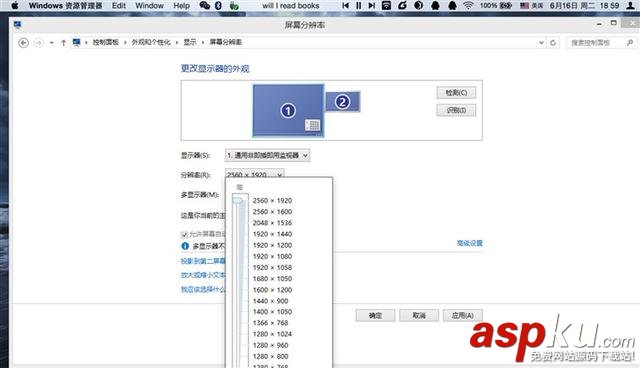Click 控制面板 in the breadcrumb path
This screenshot has width=640, height=368.
[x=105, y=42]
